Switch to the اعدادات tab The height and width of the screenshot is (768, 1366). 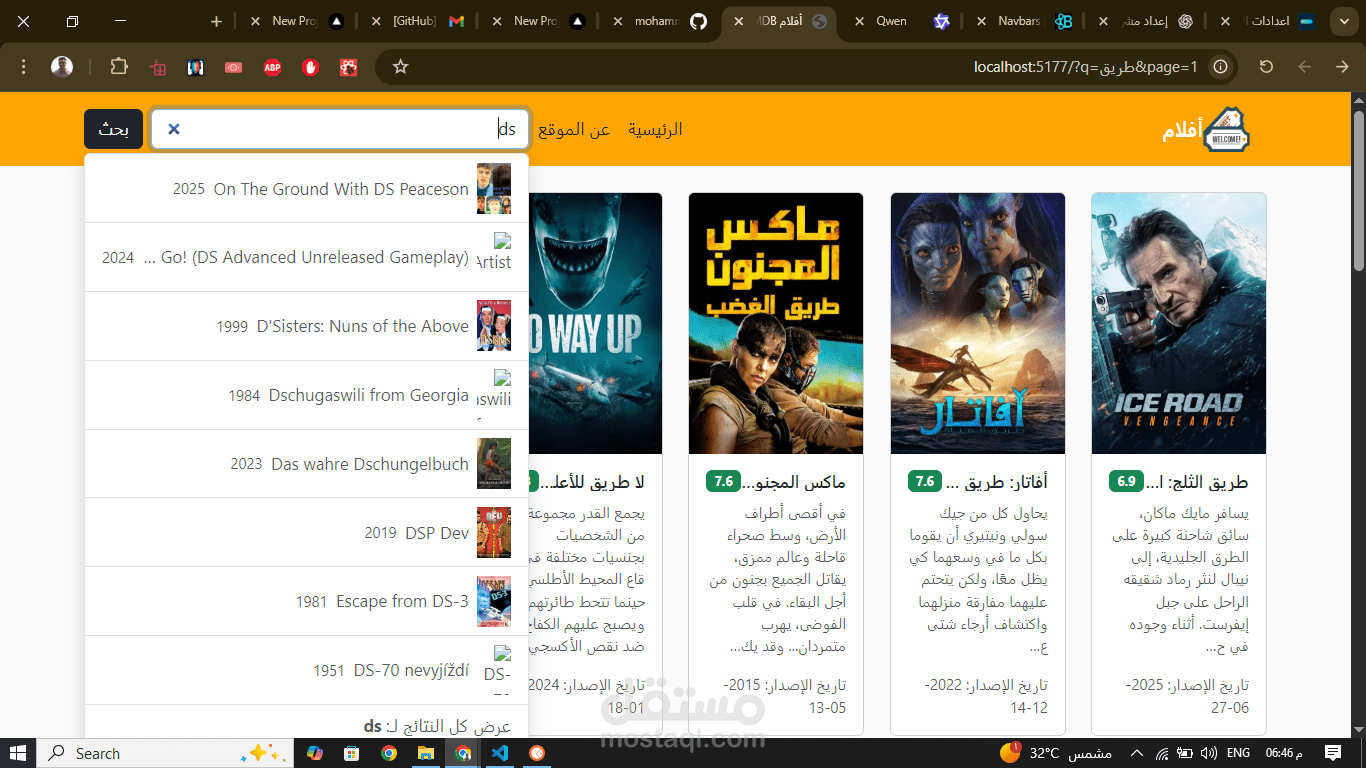pyautogui.click(x=1268, y=21)
